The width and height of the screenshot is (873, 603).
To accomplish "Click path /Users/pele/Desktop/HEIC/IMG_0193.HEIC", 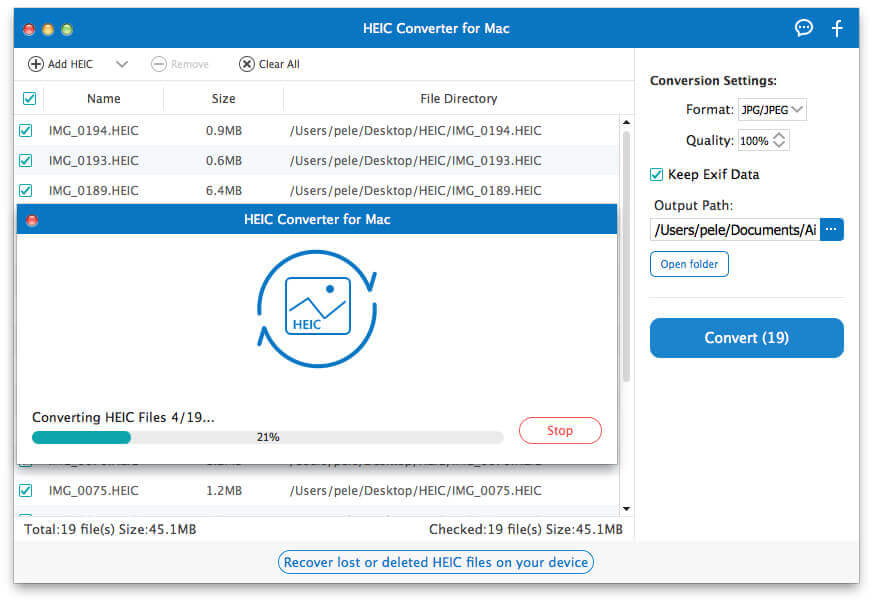I will click(x=415, y=160).
